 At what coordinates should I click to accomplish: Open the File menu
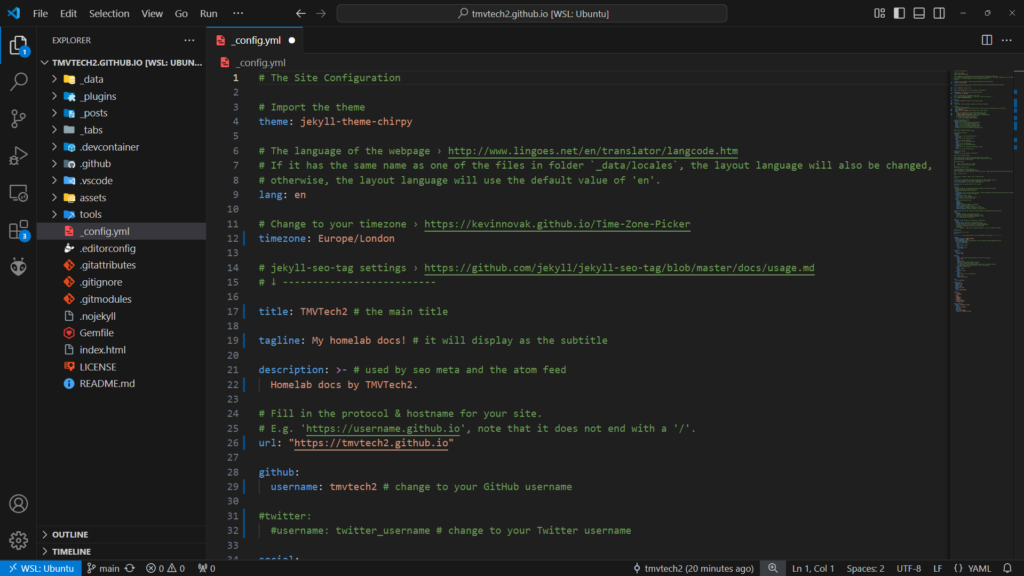pyautogui.click(x=40, y=13)
